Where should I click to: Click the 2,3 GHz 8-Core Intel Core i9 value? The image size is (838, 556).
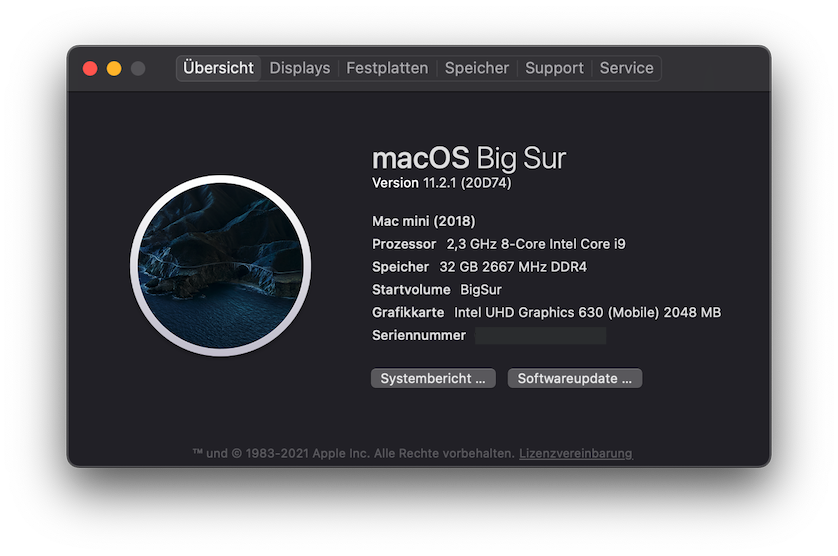coord(536,244)
